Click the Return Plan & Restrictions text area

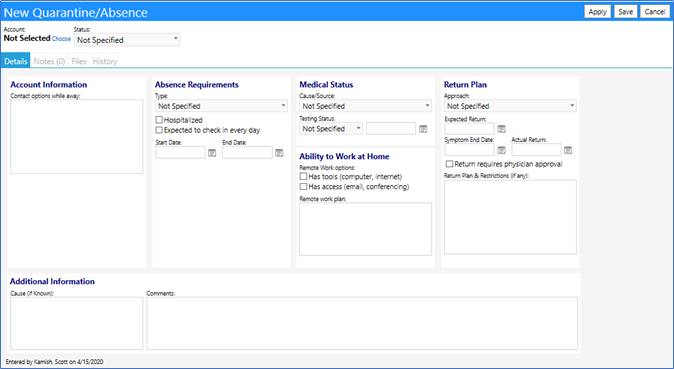point(510,217)
